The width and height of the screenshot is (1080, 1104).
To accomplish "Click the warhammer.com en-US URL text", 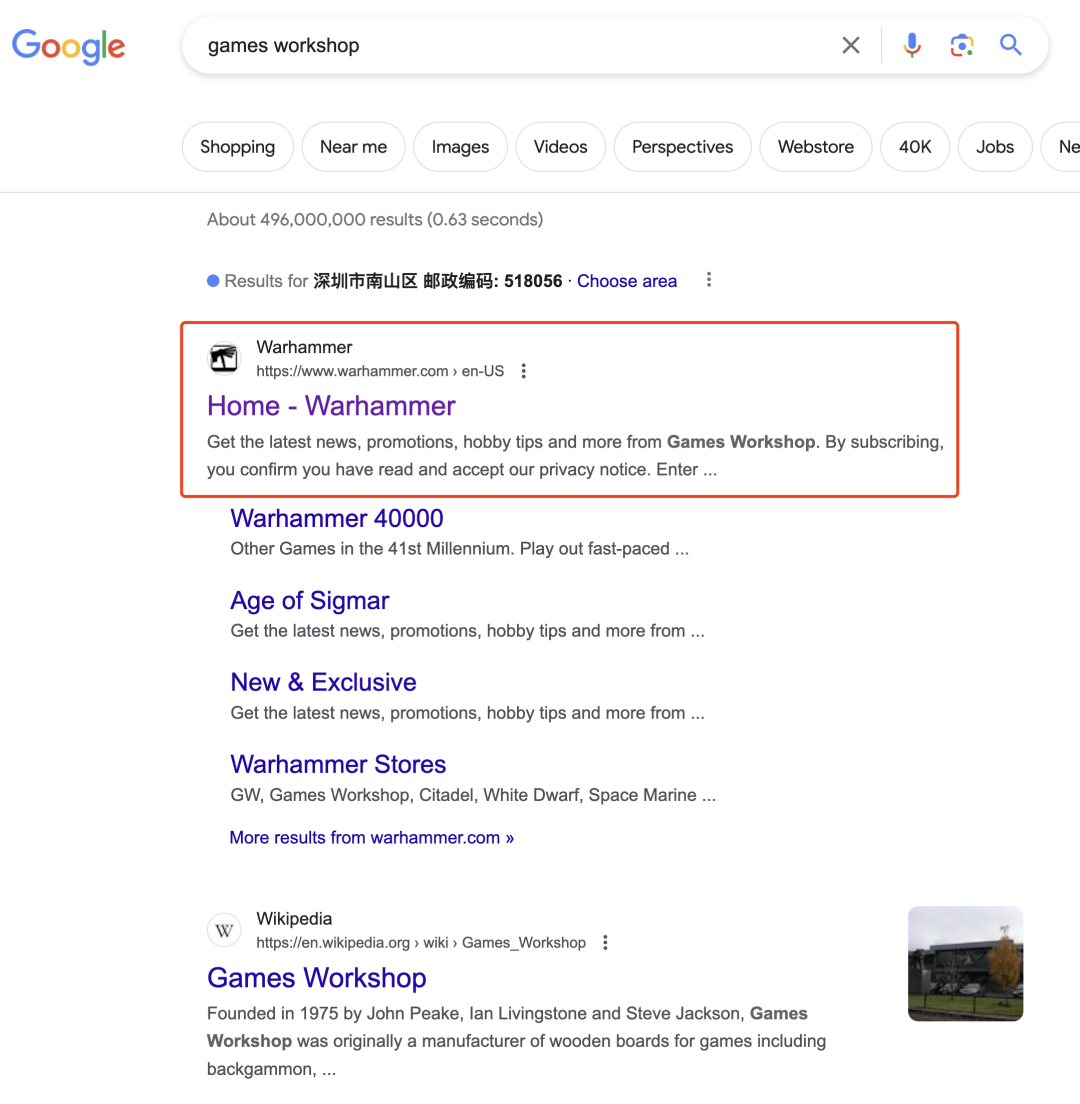I will (x=380, y=371).
